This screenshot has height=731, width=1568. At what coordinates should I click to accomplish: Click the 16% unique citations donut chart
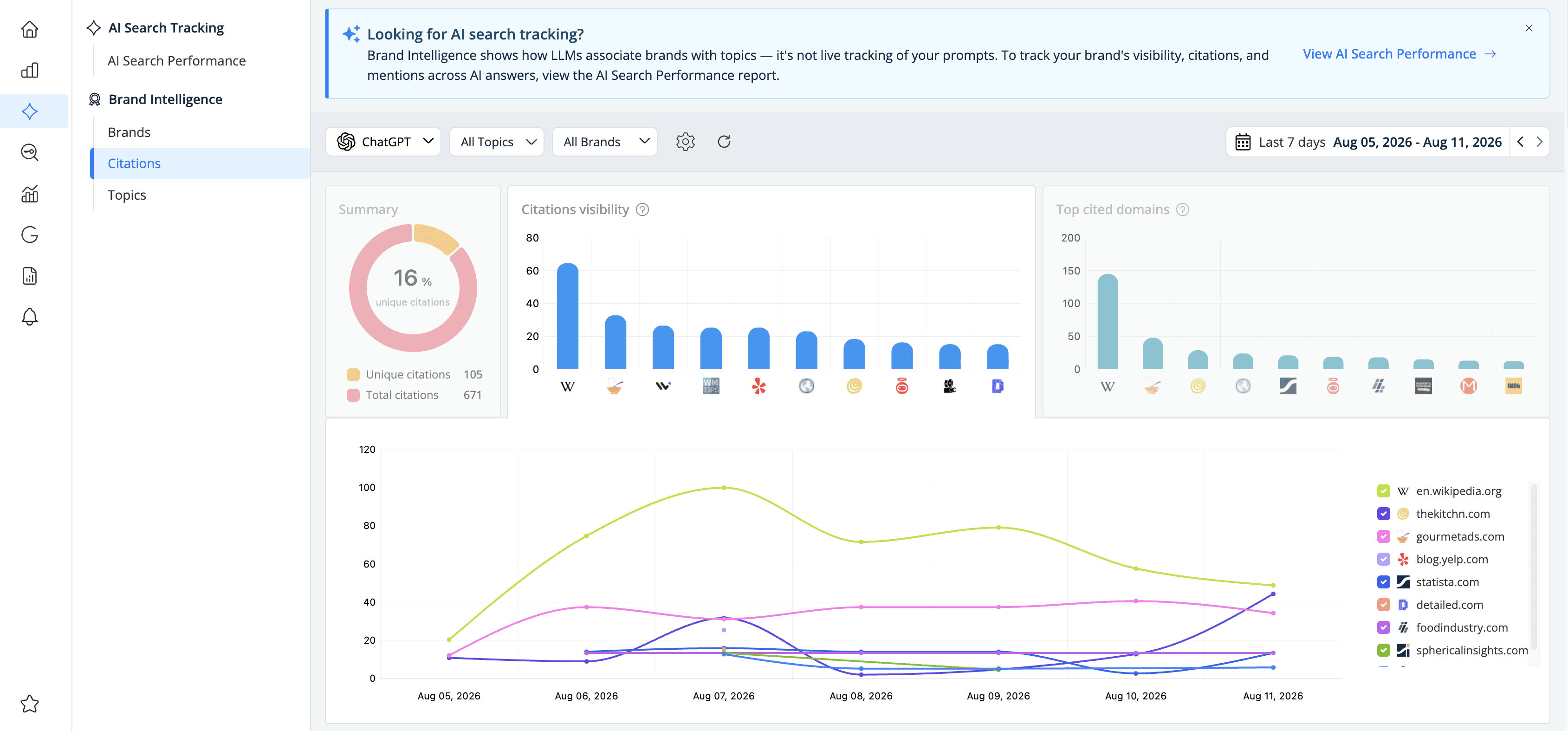pyautogui.click(x=413, y=287)
